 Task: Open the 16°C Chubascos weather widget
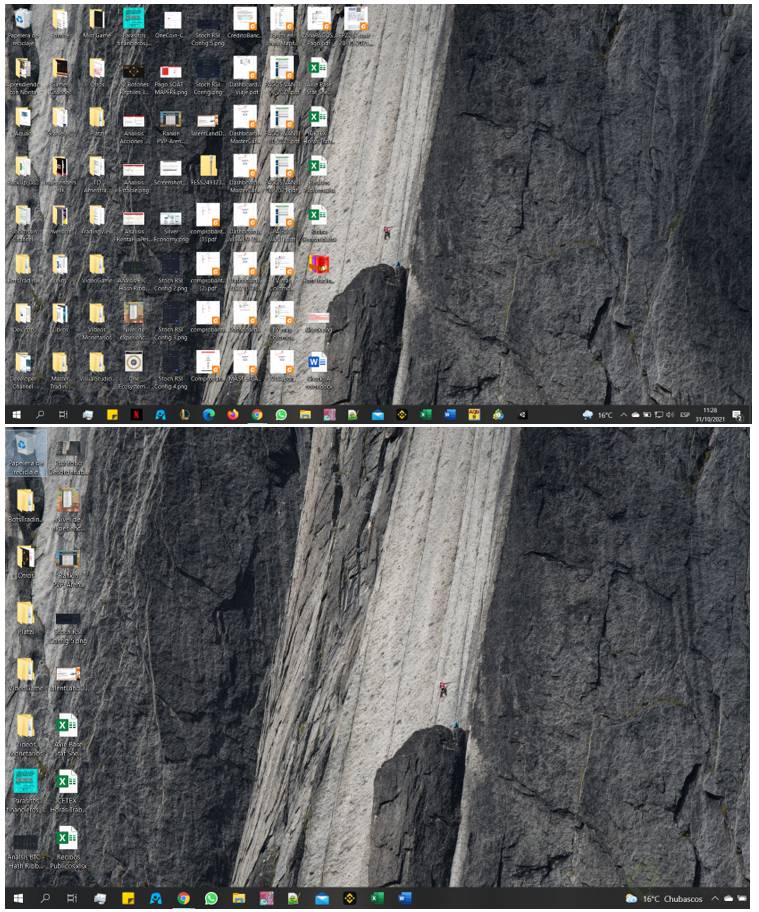coord(664,899)
